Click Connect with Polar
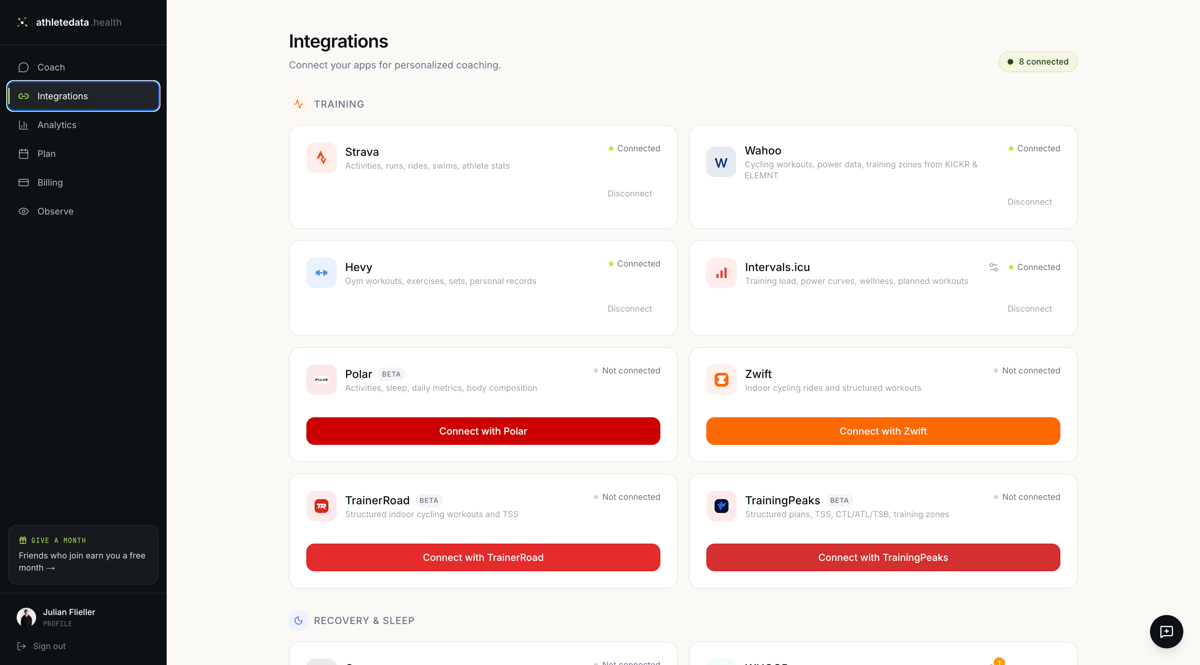Image resolution: width=1200 pixels, height=665 pixels. (x=483, y=431)
